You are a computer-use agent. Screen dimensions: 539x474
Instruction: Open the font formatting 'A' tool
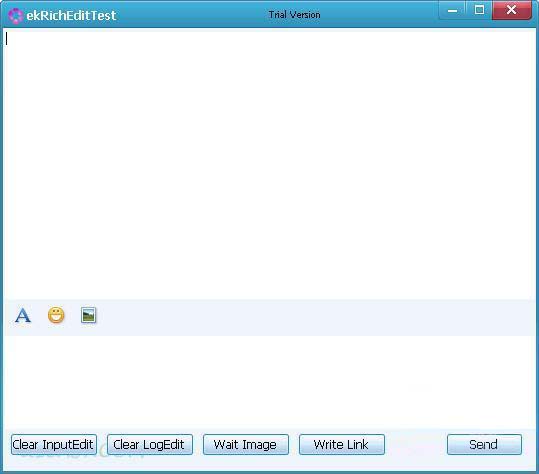(23, 315)
